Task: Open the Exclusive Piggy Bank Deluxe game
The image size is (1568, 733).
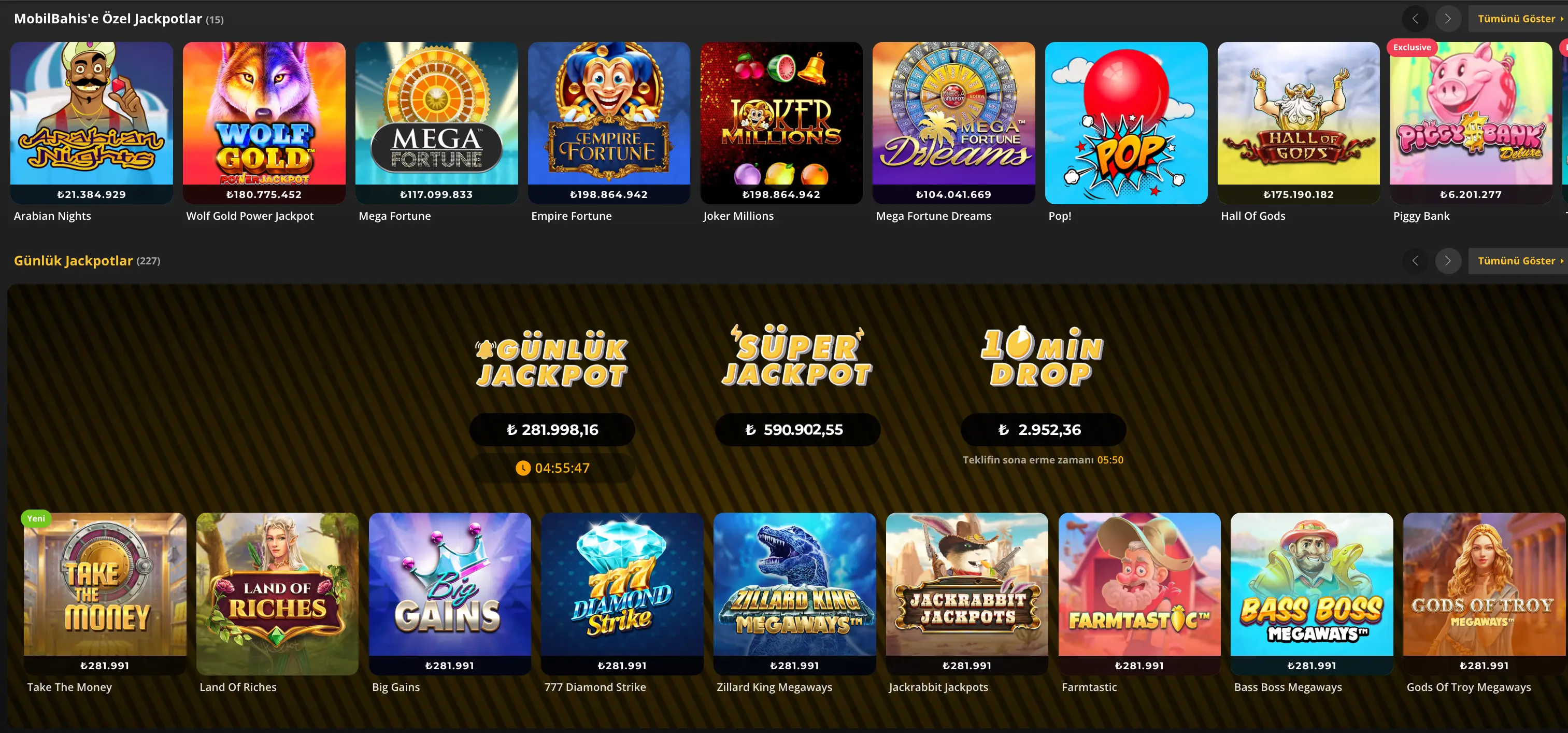Action: [1471, 122]
